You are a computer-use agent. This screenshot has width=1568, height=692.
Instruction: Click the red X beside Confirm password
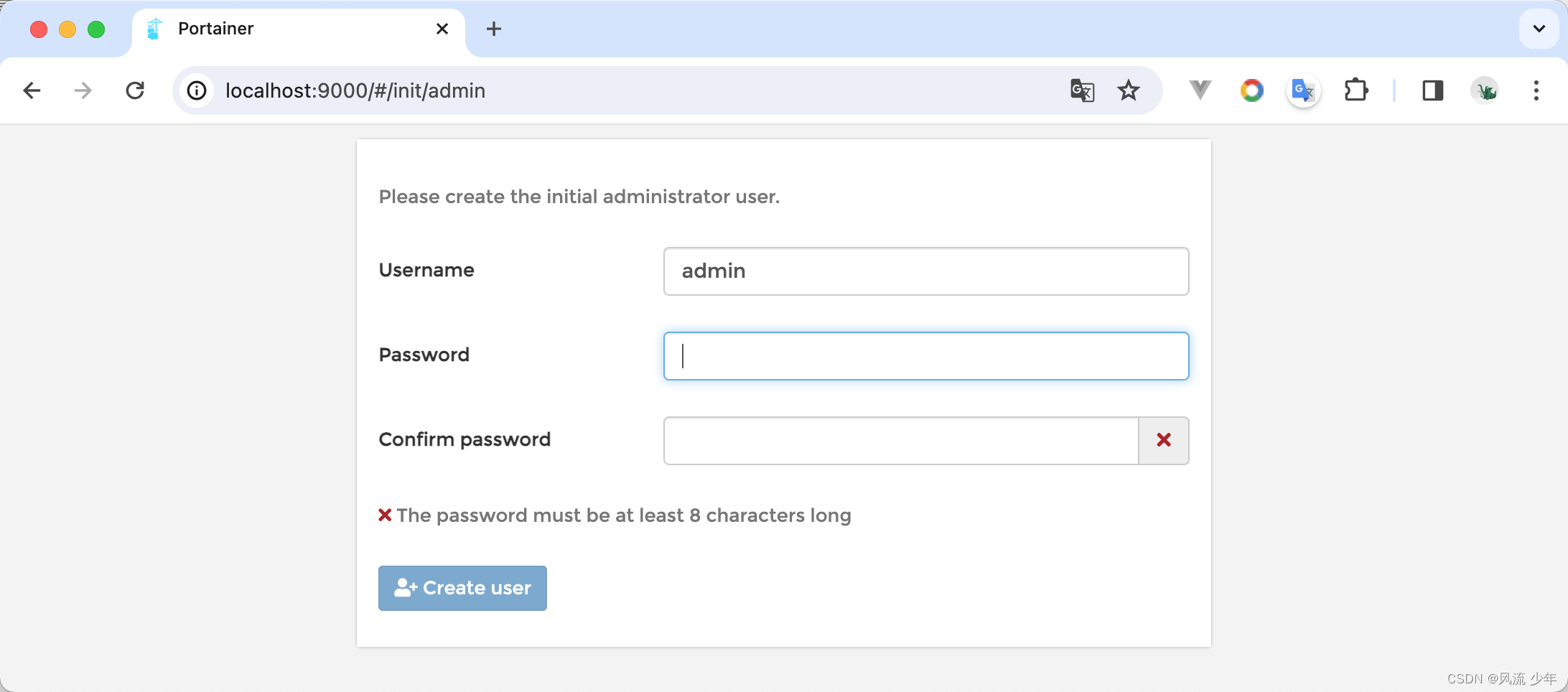[1164, 441]
